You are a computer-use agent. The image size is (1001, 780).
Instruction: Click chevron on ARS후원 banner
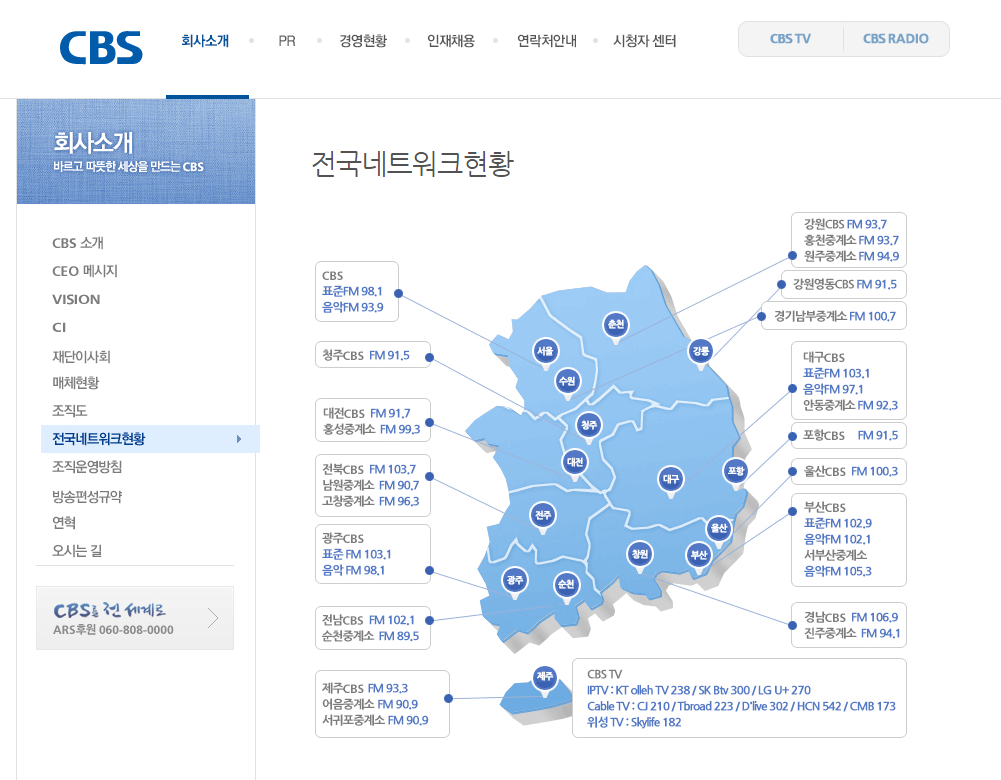(213, 618)
